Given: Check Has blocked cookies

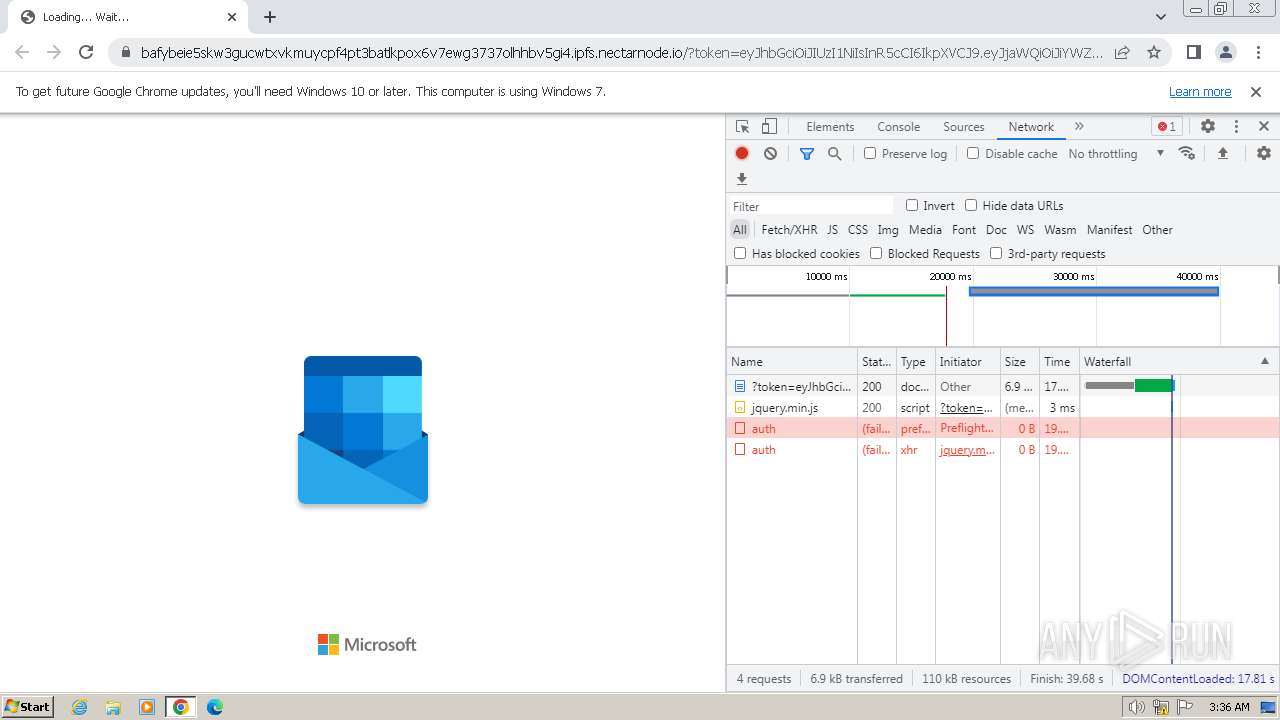Looking at the screenshot, I should coord(740,253).
